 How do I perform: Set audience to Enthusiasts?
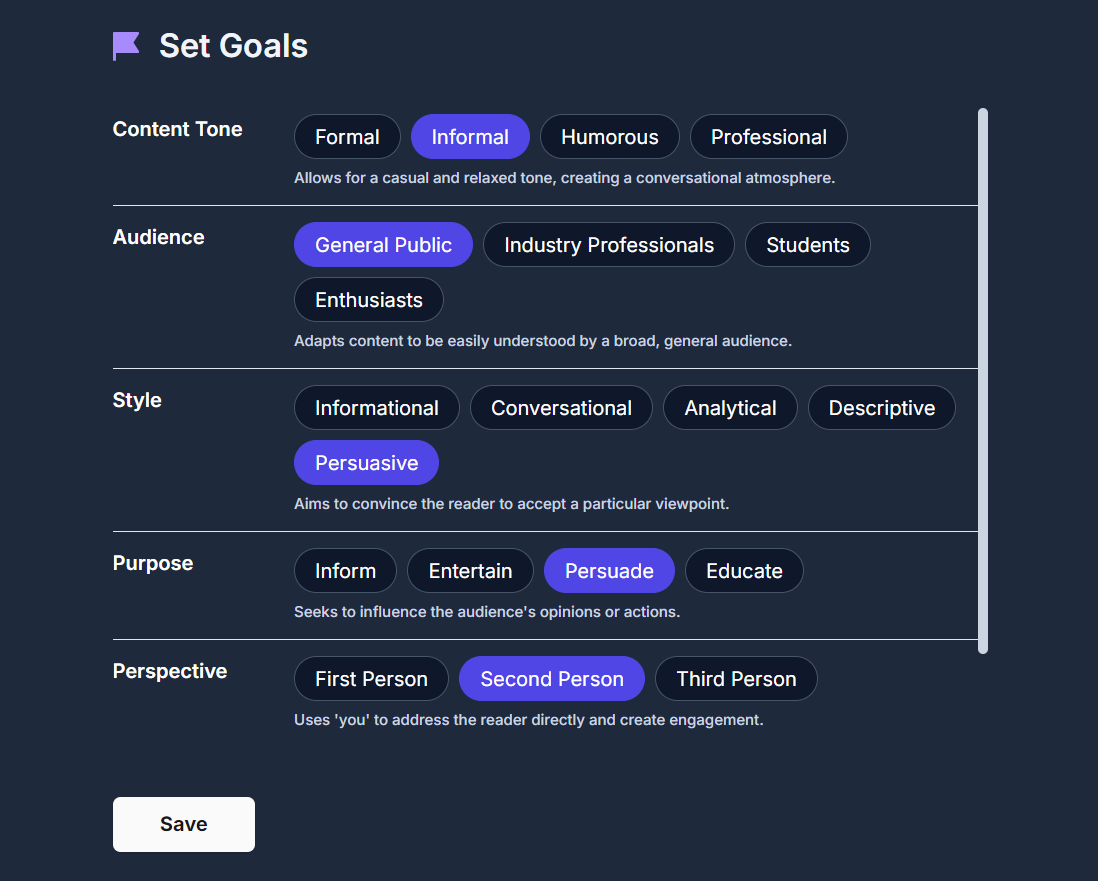coord(368,300)
